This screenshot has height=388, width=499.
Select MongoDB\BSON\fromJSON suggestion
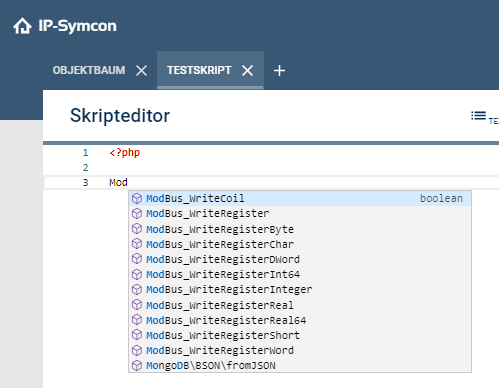(x=300, y=365)
